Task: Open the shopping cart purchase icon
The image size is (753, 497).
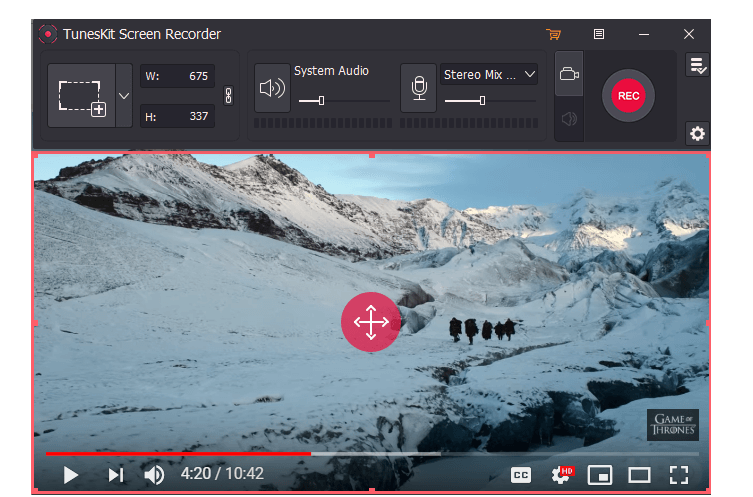Action: click(x=553, y=34)
